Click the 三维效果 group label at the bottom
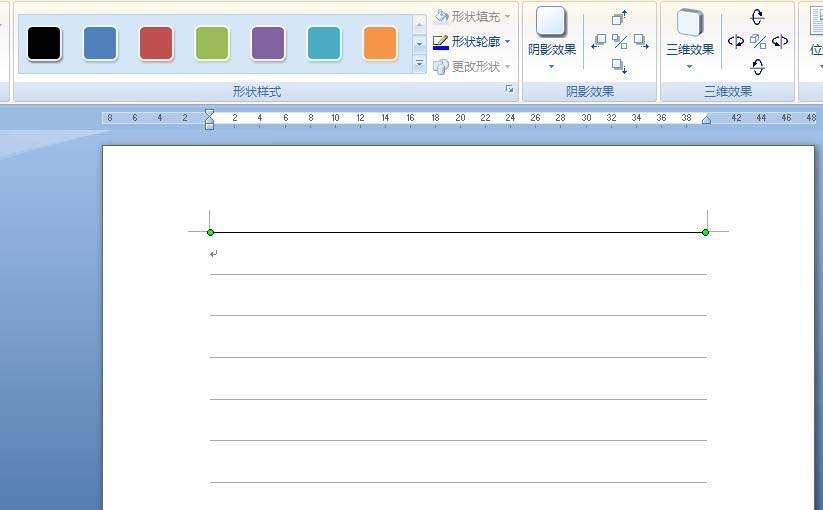Screen dimensions: 823x510 pos(727,92)
